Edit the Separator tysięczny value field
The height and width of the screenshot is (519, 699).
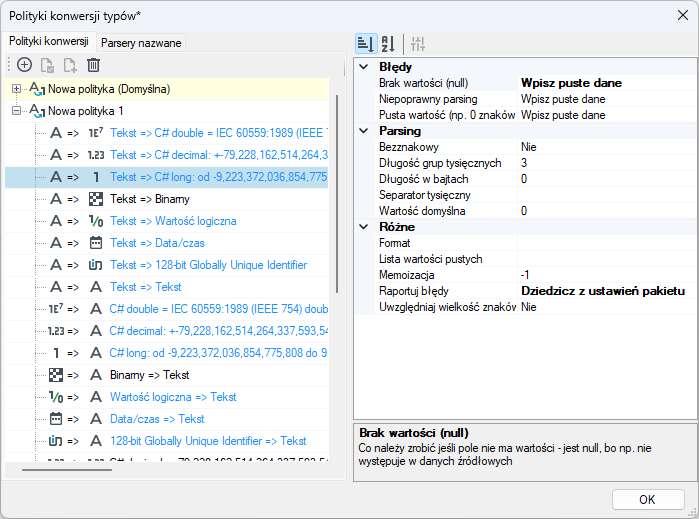607,195
